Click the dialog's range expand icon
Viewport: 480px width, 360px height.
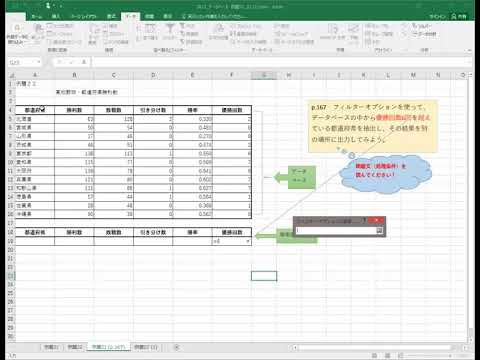click(379, 230)
